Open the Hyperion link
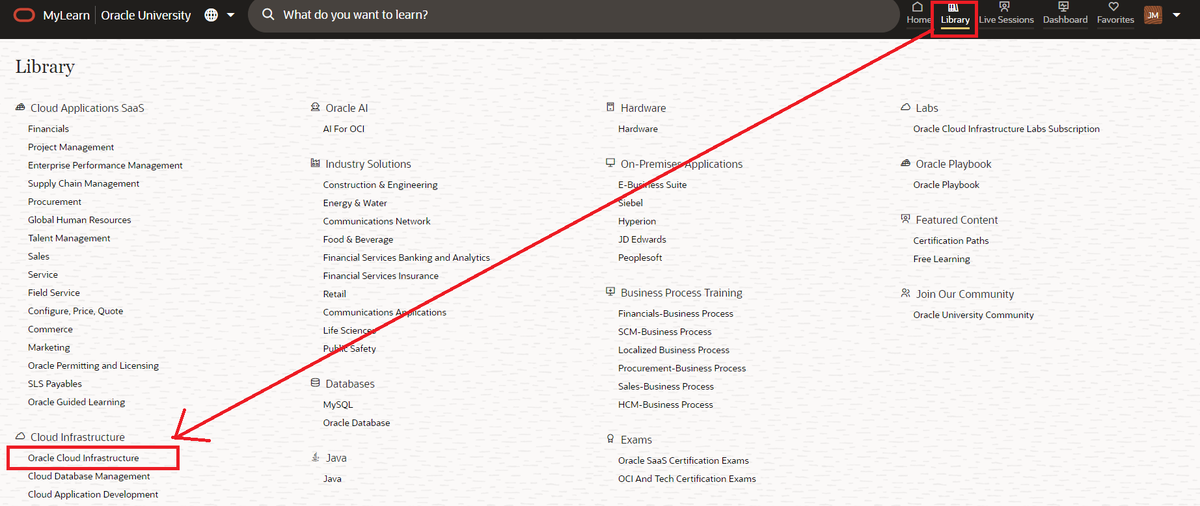Viewport: 1200px width, 506px height. coord(637,222)
